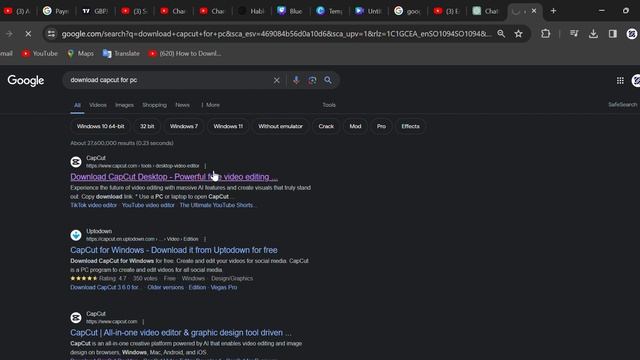640x360 pixels.
Task: Toggle the side panel icon
Action: tap(613, 34)
